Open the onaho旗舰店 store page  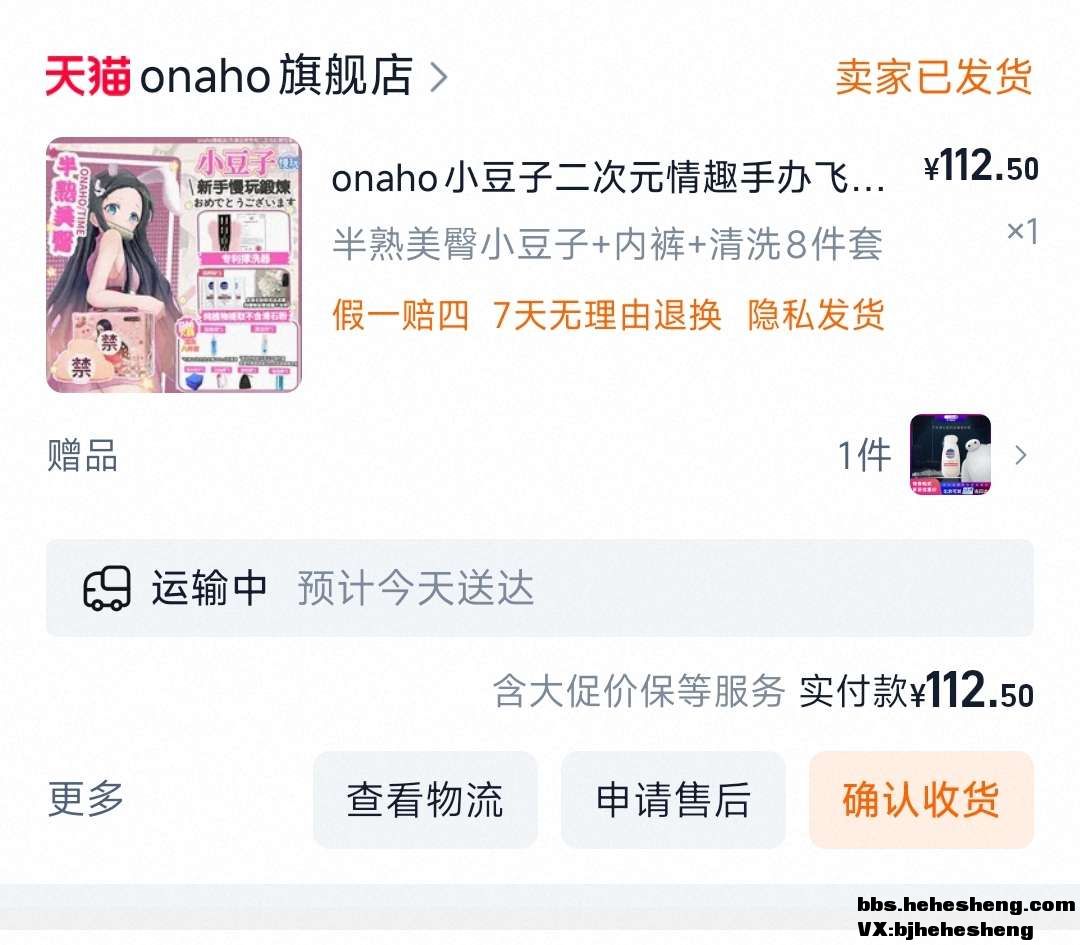[276, 75]
